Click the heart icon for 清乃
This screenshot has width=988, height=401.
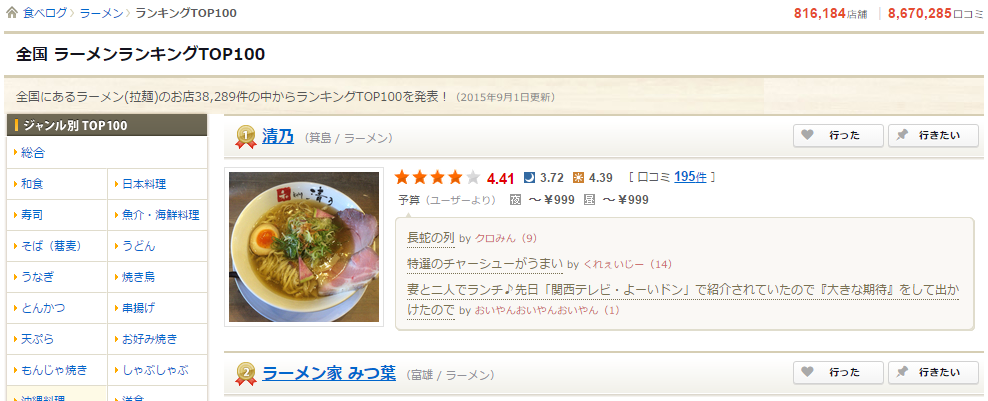pyautogui.click(x=808, y=135)
